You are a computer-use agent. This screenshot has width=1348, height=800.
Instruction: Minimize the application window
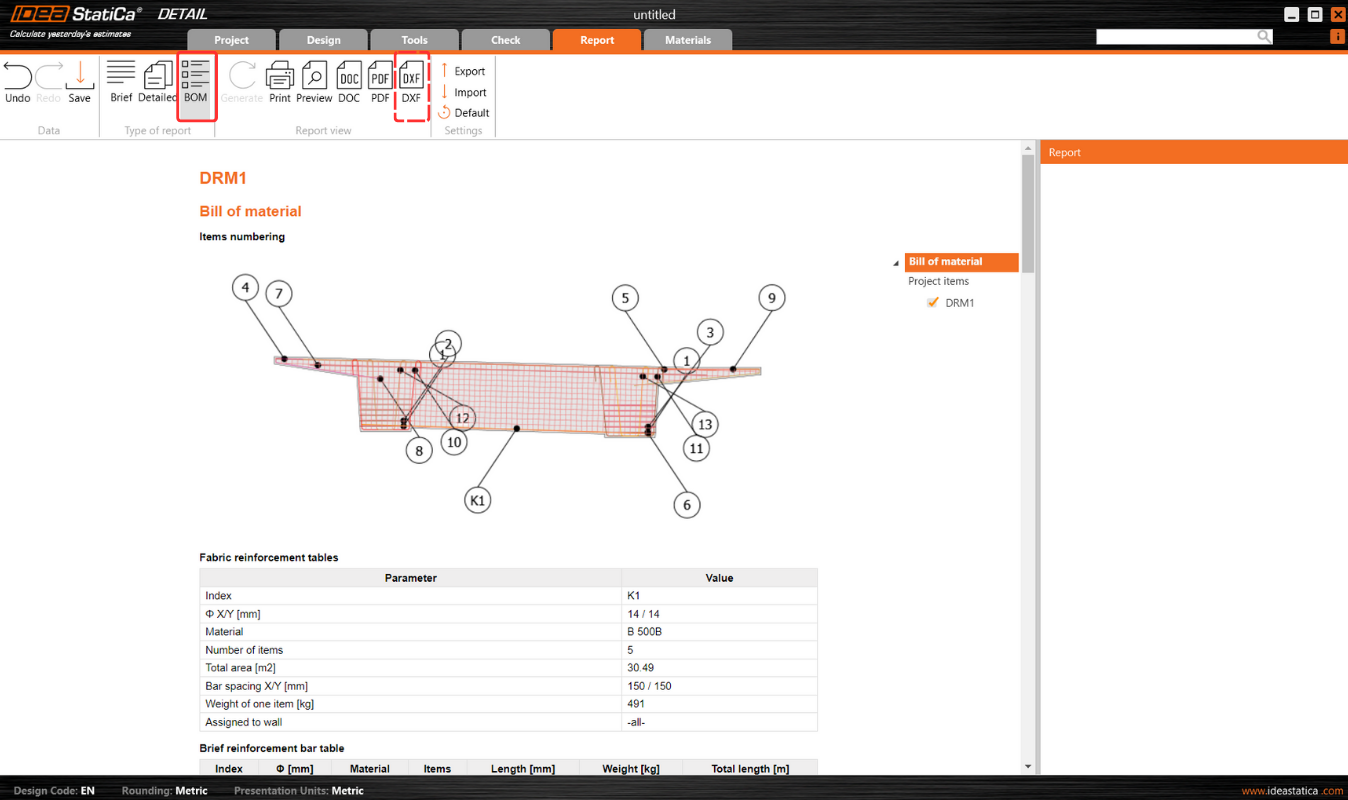[1293, 15]
